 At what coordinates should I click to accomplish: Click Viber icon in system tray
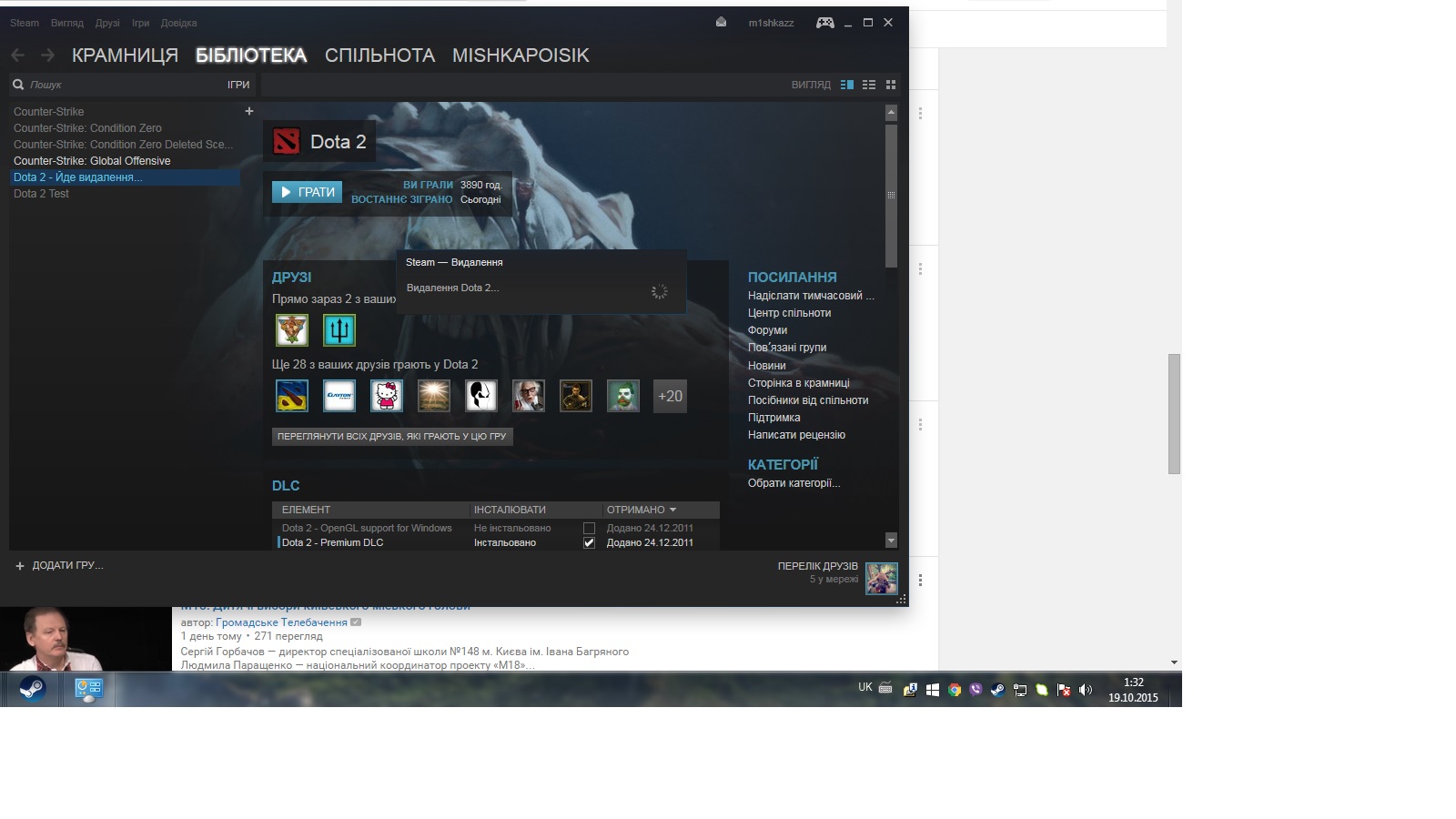coord(976,690)
